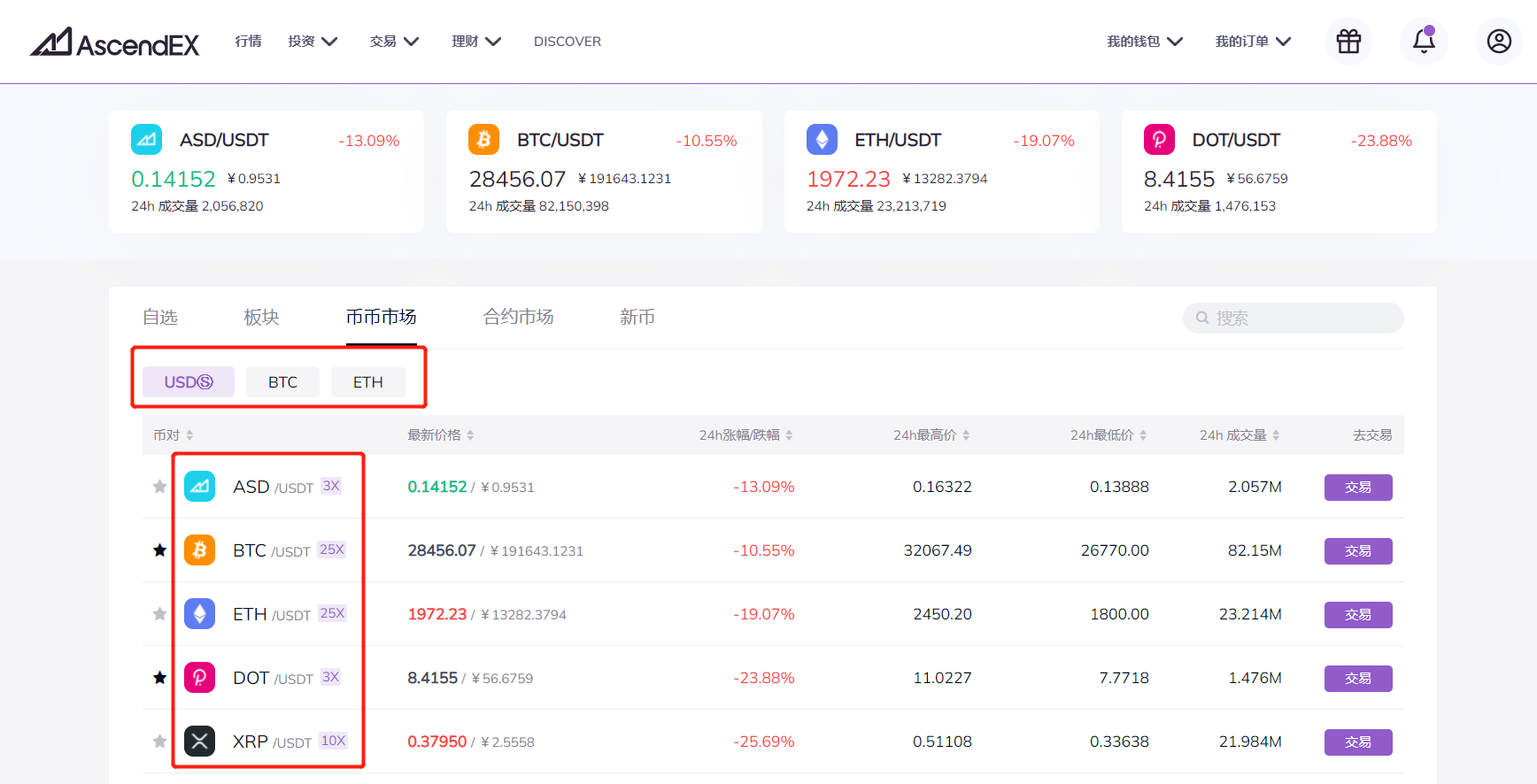Open the gift rewards icon
This screenshot has height=784, width=1537.
[1348, 41]
